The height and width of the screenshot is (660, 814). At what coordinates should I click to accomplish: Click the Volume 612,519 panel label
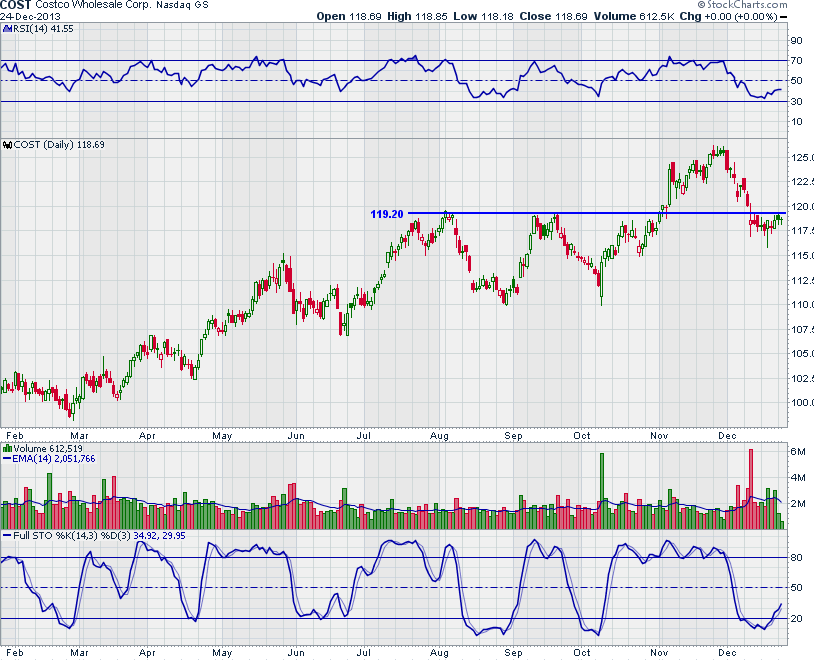(48, 448)
